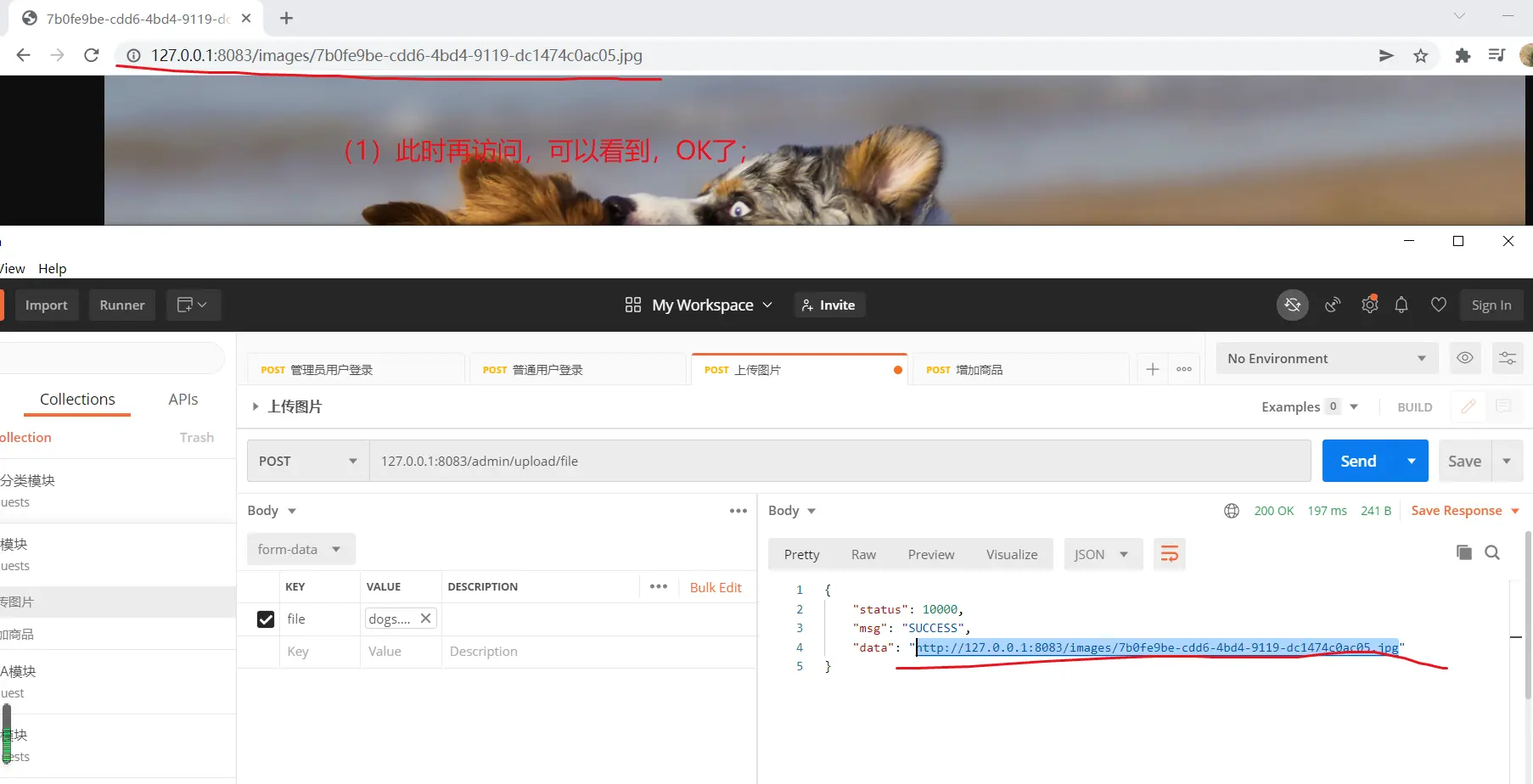Click the browser back arrow
Image resolution: width=1533 pixels, height=784 pixels.
[x=23, y=55]
